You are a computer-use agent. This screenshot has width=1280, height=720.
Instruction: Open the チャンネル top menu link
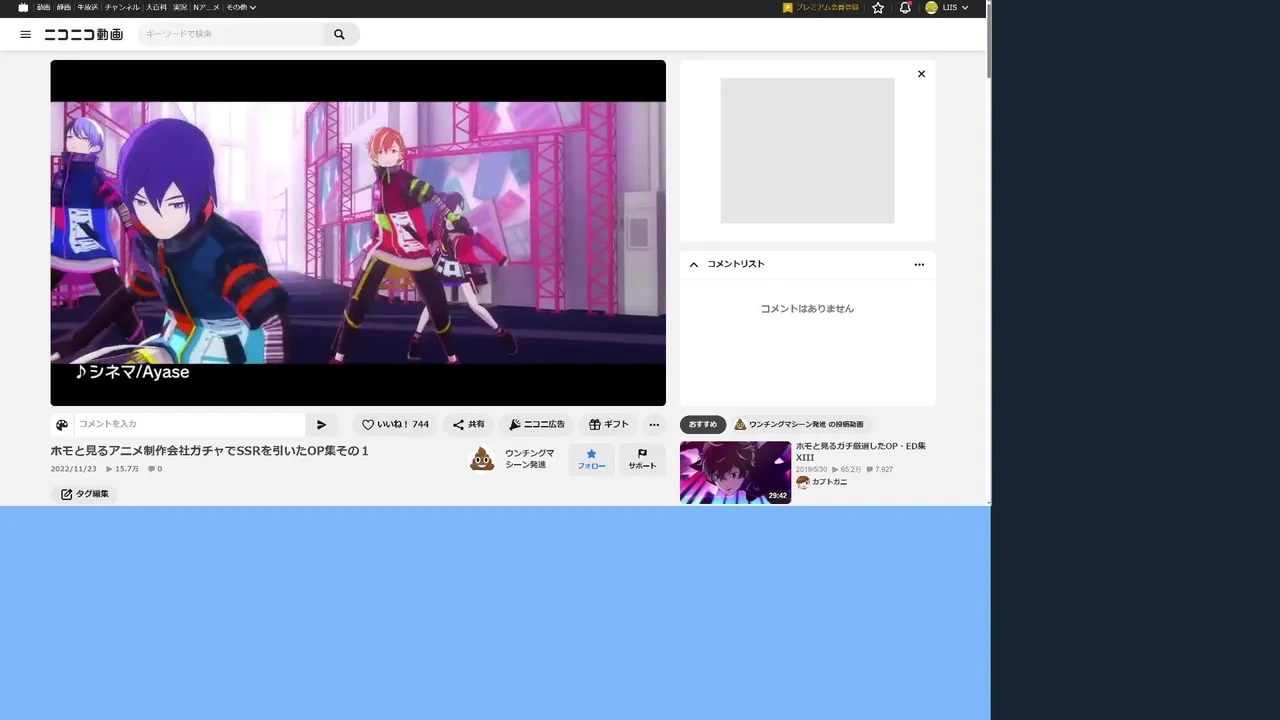(x=122, y=7)
